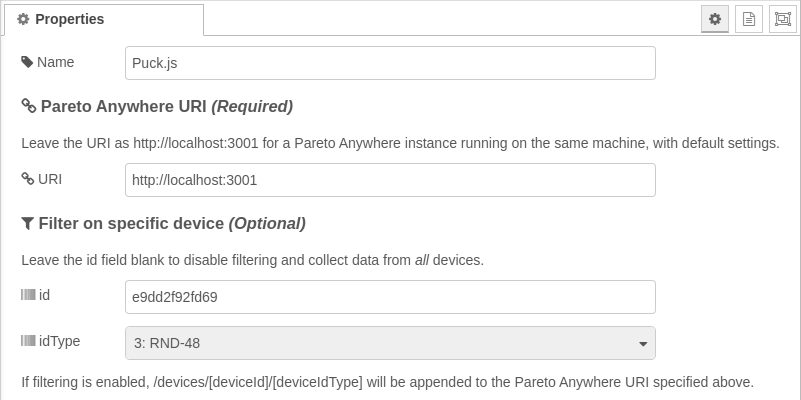Screen dimensions: 801x400
Task: Click the idType label text
Action: pyautogui.click(x=59, y=341)
